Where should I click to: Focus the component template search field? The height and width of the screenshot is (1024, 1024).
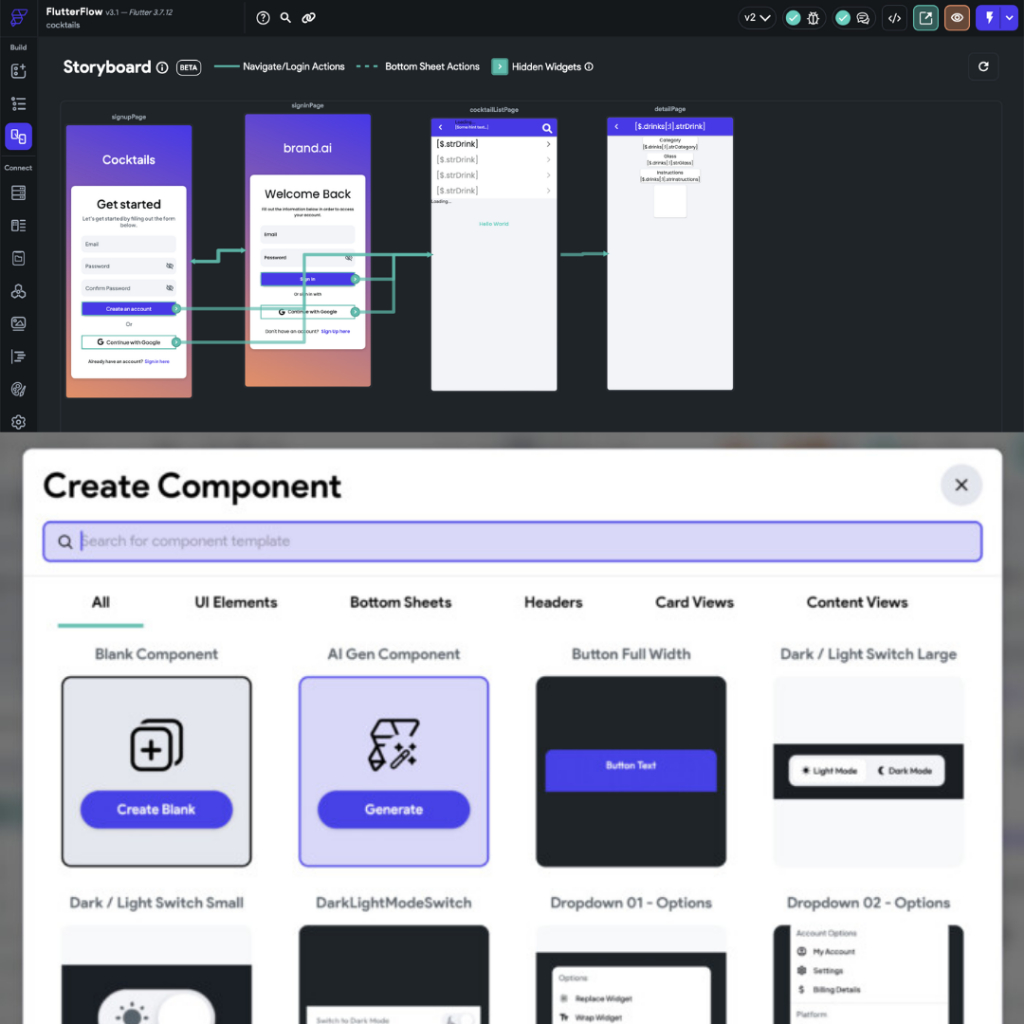(x=512, y=541)
